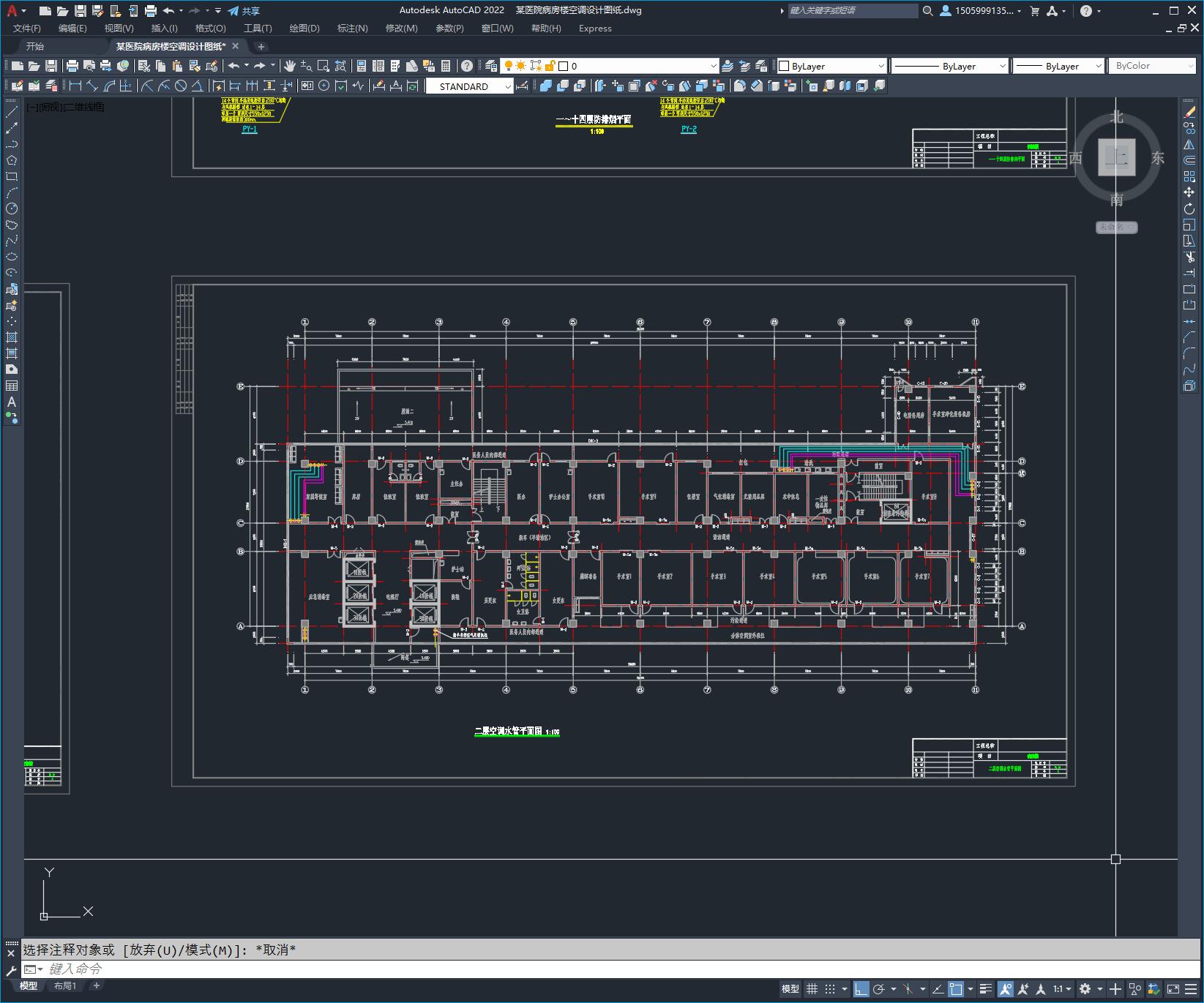Image resolution: width=1204 pixels, height=1003 pixels.
Task: Click the Help question mark in standard toolbar
Action: coord(467,66)
